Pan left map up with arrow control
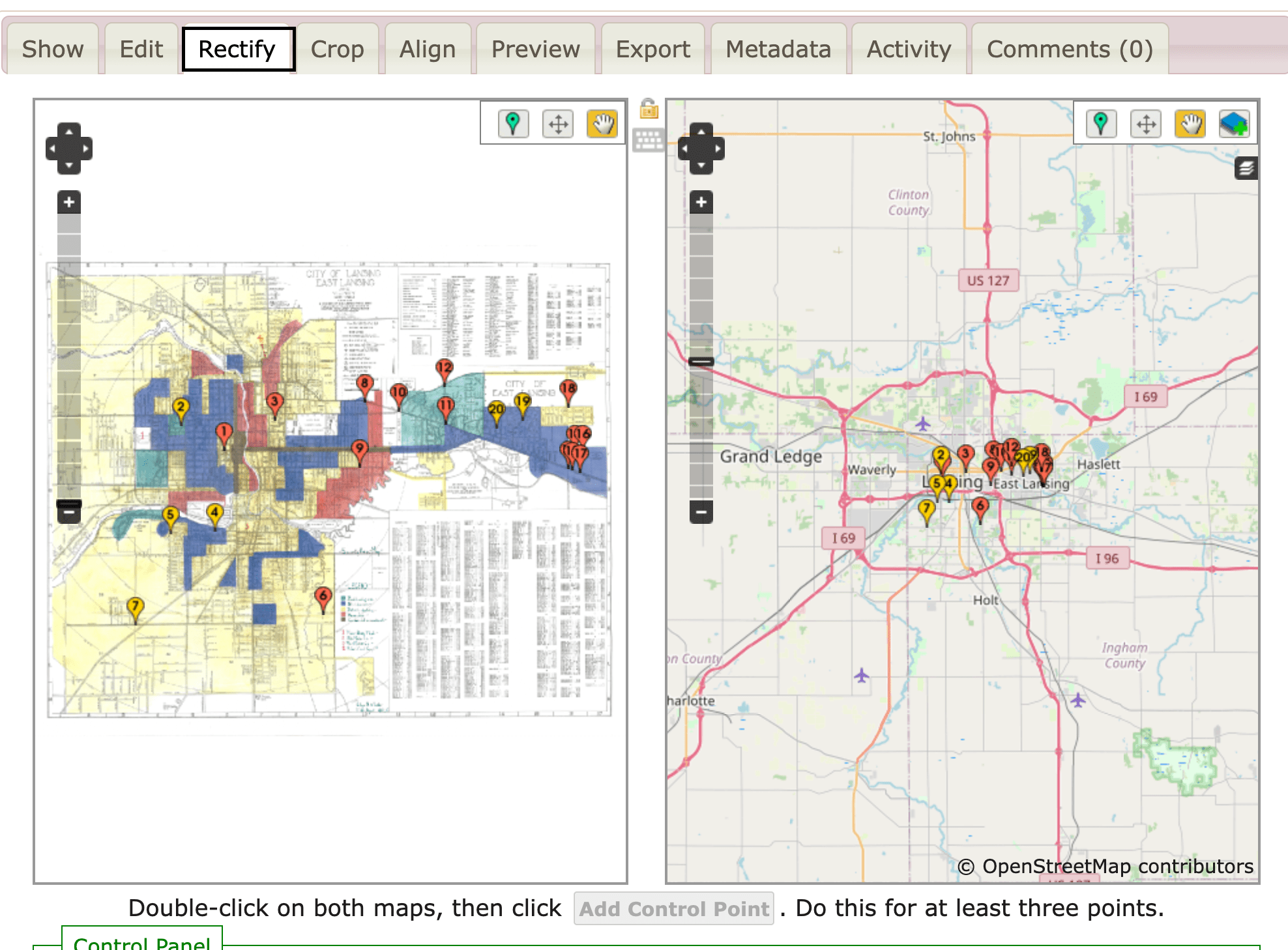 69,131
